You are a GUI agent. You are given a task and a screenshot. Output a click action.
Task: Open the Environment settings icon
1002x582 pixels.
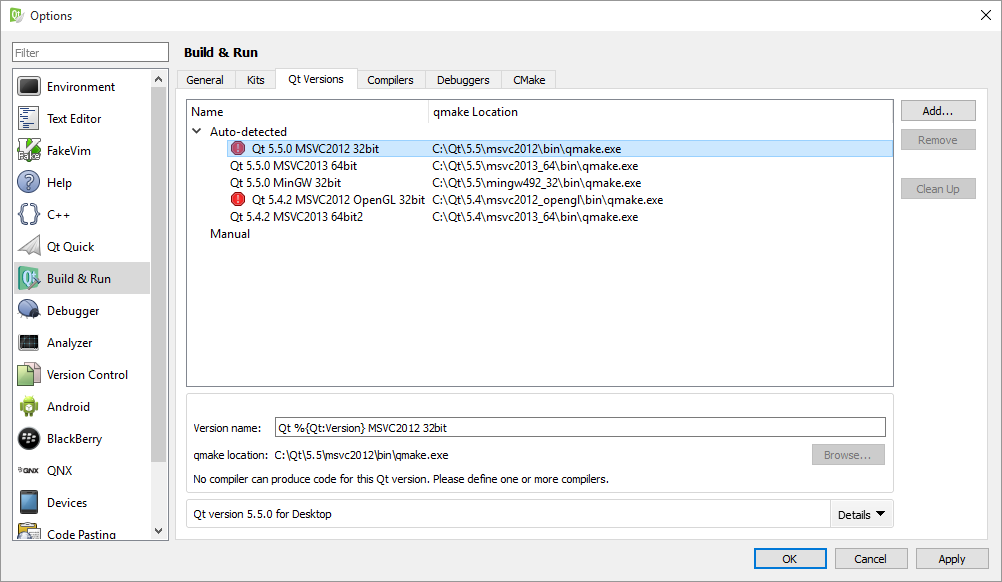(x=29, y=86)
